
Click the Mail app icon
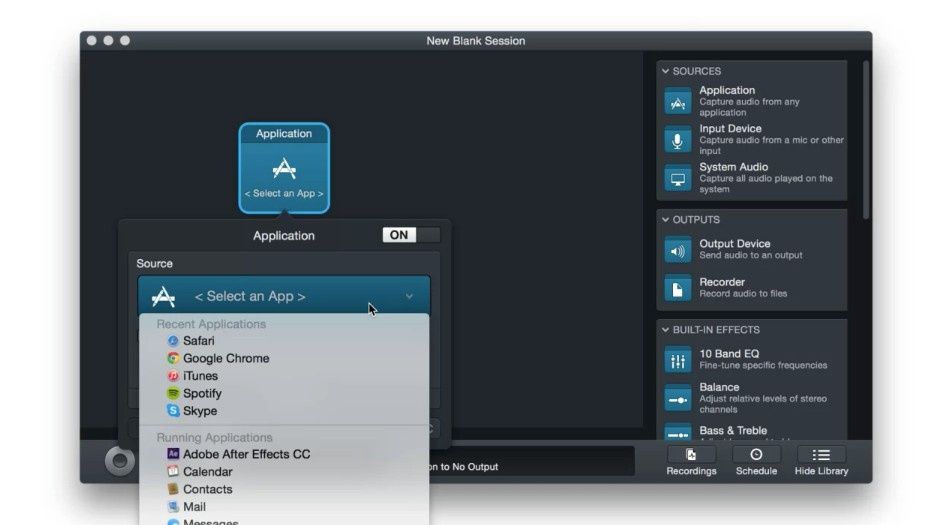[173, 506]
